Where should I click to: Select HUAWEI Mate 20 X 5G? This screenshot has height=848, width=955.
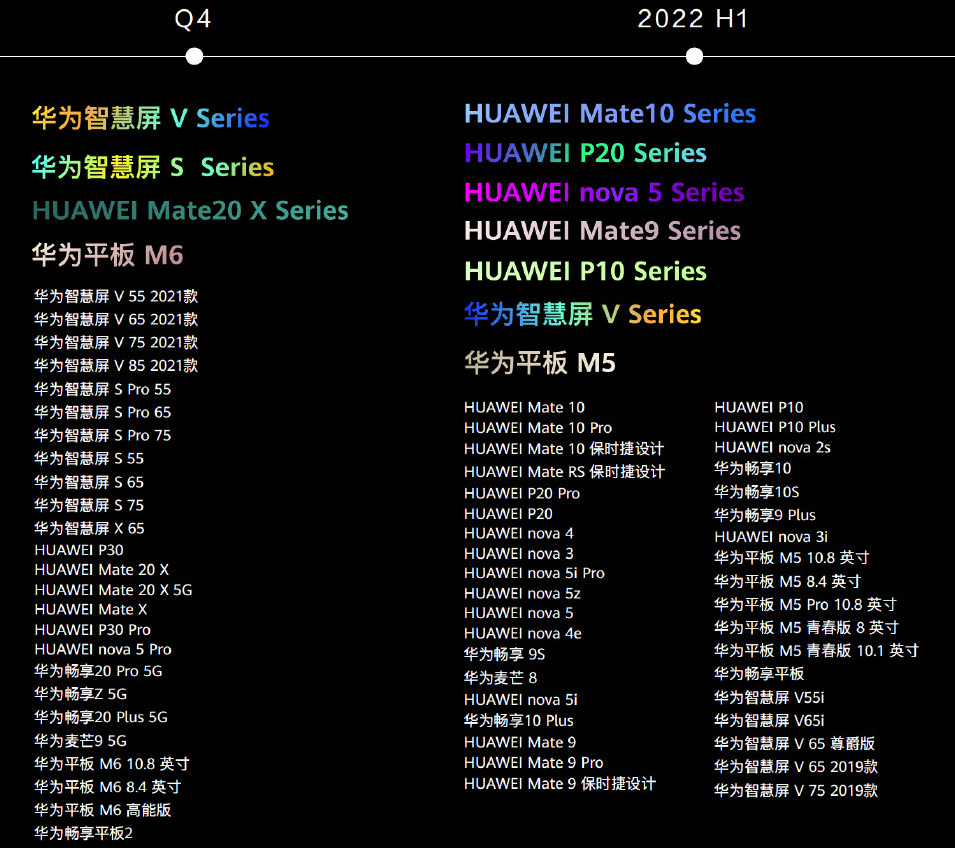point(113,590)
